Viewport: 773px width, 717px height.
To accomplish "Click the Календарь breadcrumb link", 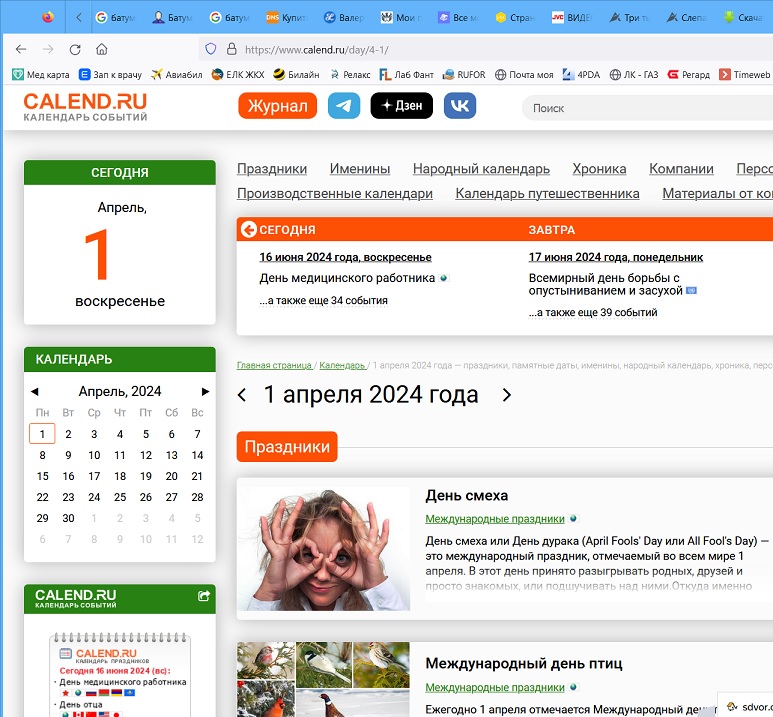I will click(x=342, y=365).
